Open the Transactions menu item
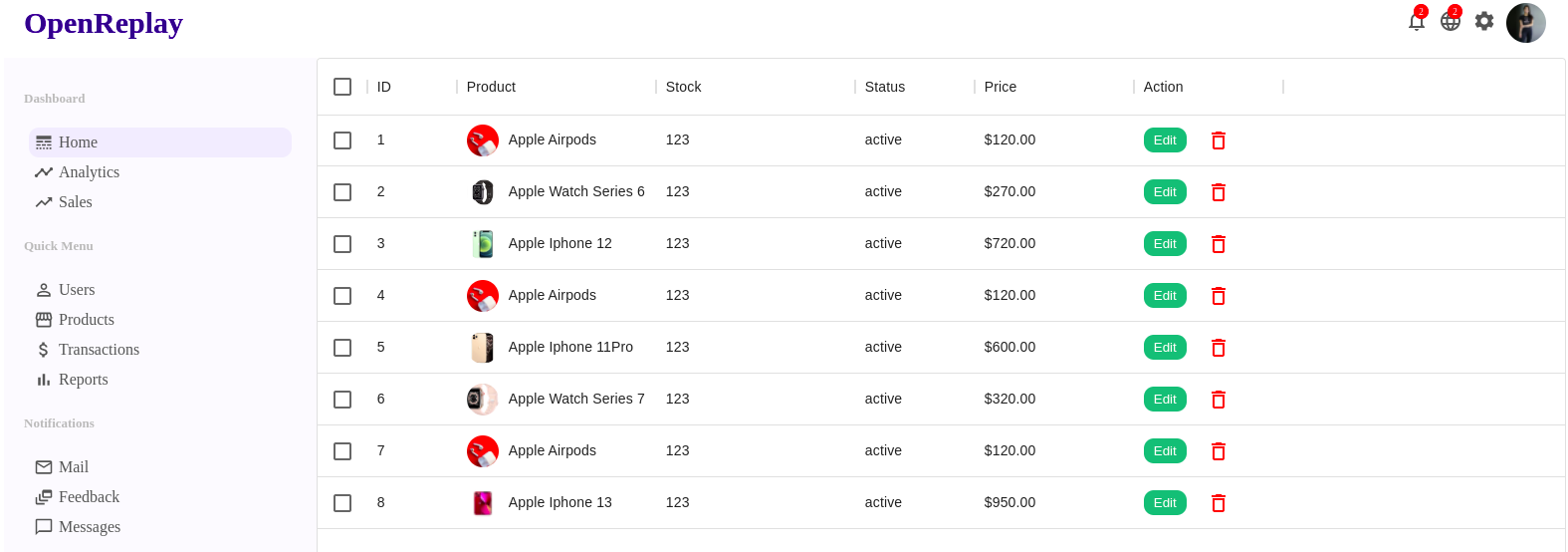Viewport: 1568px width, 552px height. (x=160, y=350)
